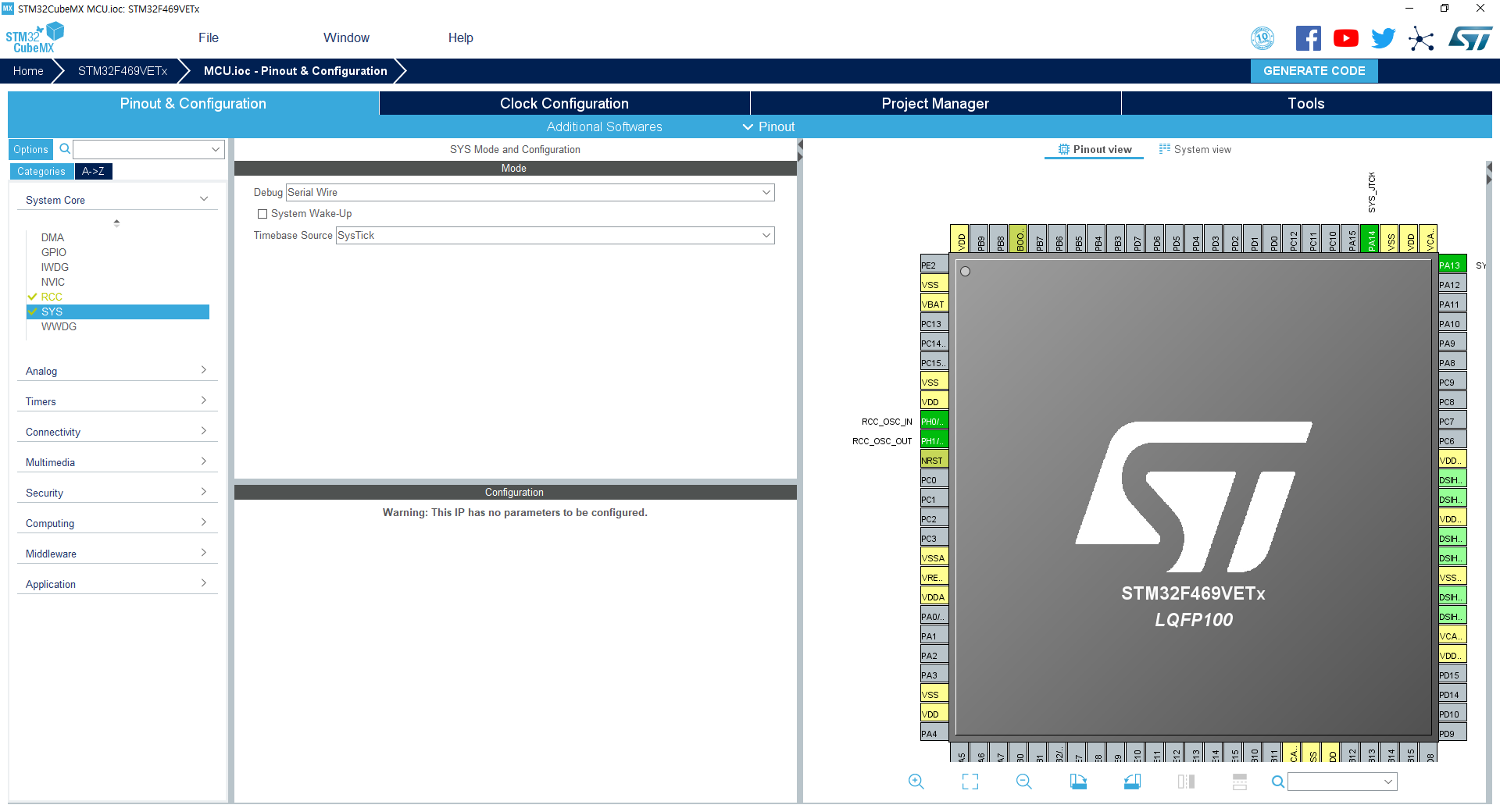Image resolution: width=1500 pixels, height=812 pixels.
Task: Enable the System Wake-Up checkbox
Action: point(262,214)
